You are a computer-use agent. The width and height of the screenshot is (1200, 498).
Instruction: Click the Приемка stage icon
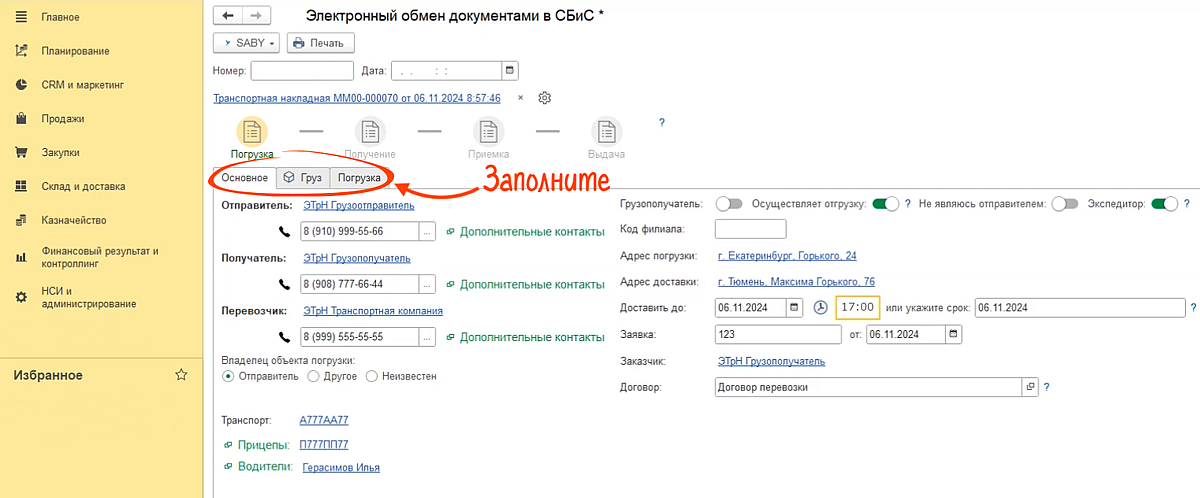488,132
